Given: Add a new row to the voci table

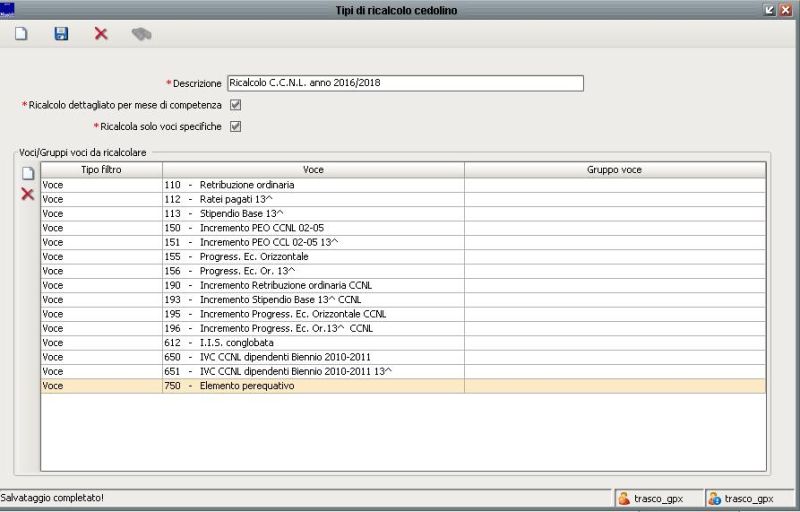Looking at the screenshot, I should pos(28,174).
